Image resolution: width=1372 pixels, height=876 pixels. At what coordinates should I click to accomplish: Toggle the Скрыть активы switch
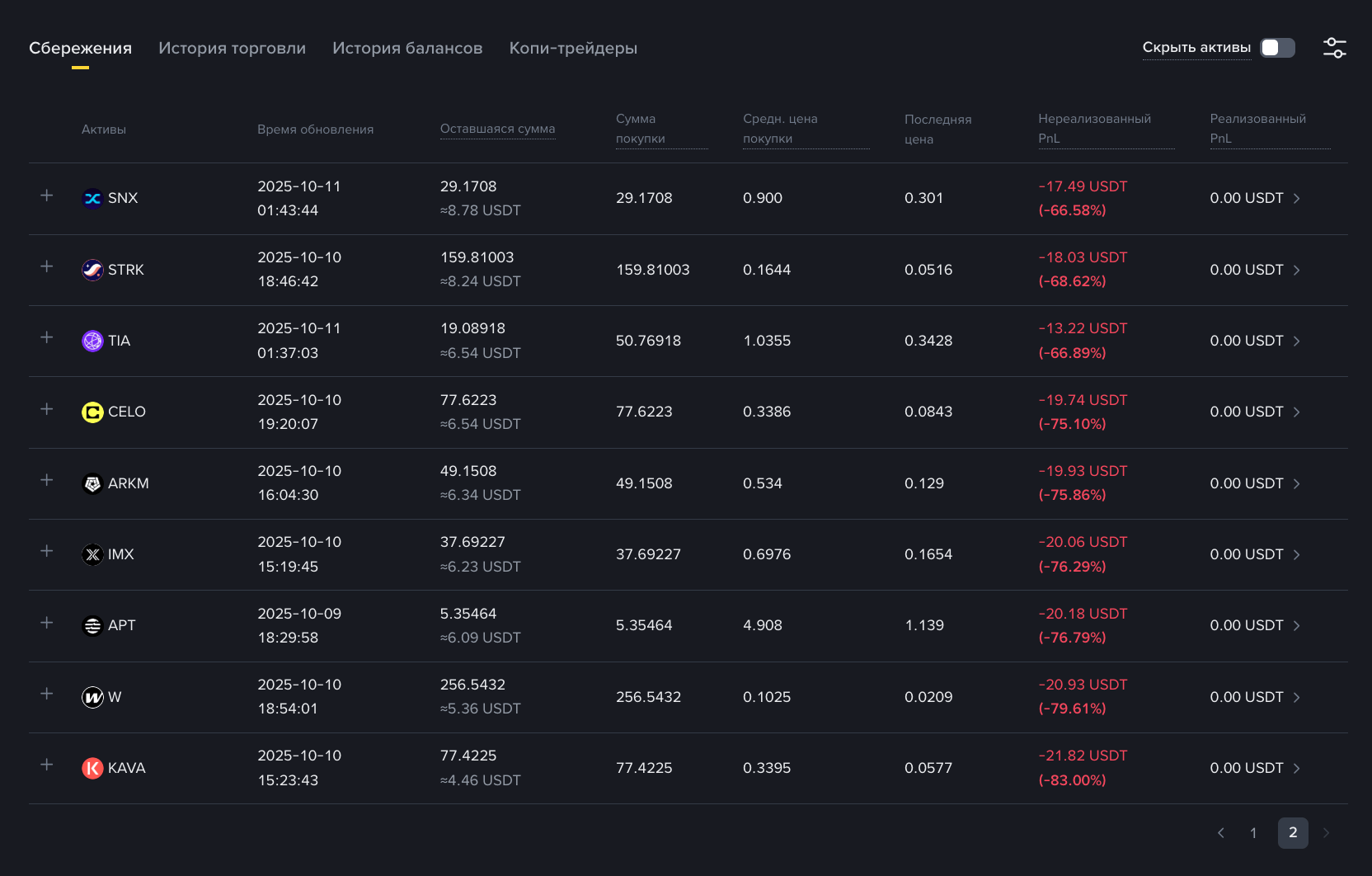click(x=1277, y=48)
